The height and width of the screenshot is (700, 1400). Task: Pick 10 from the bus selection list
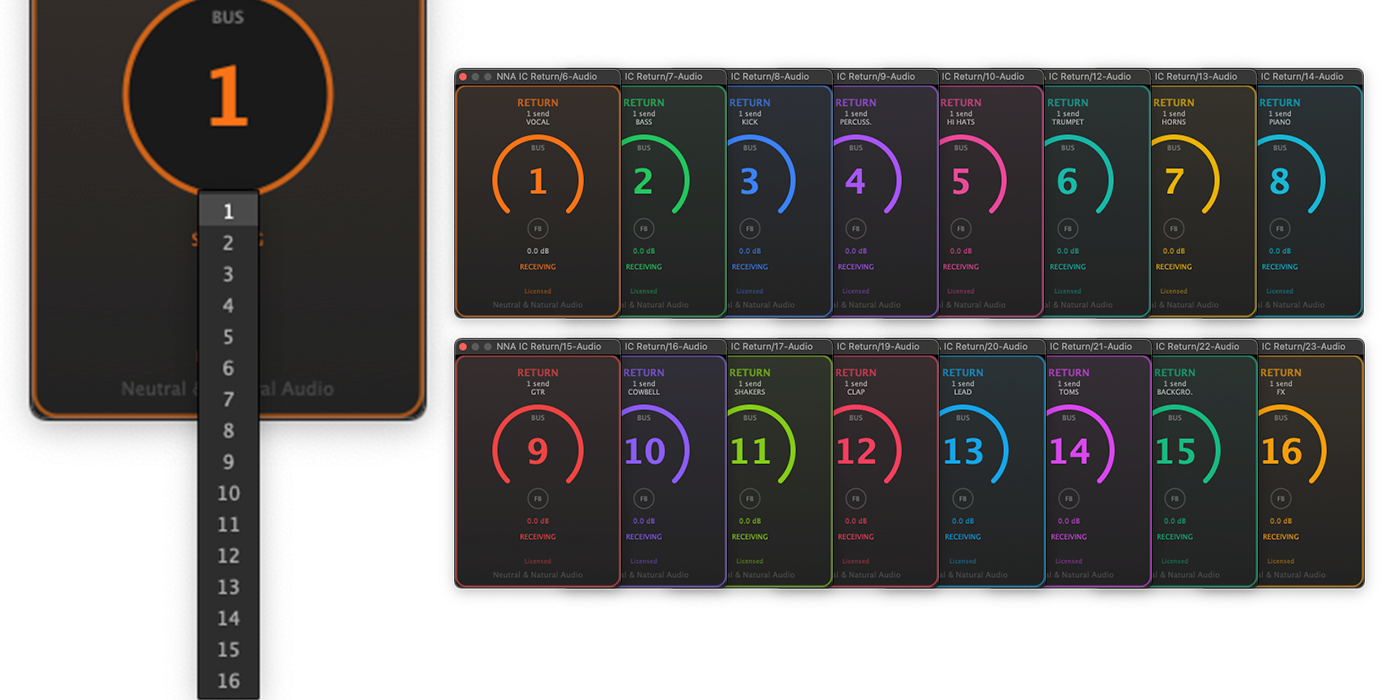coord(228,493)
